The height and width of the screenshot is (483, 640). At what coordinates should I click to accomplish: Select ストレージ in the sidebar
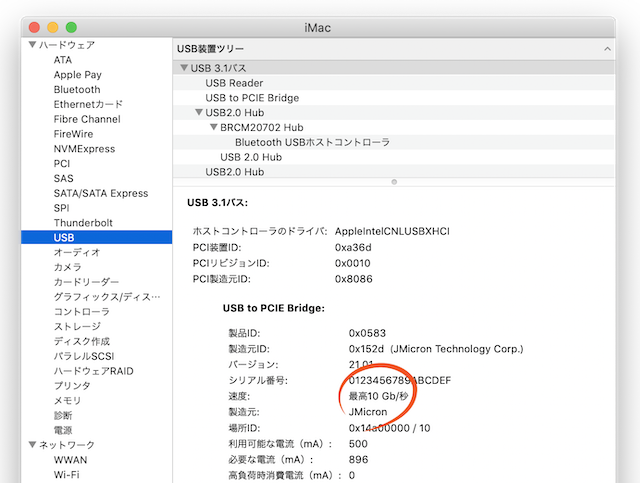(77, 326)
